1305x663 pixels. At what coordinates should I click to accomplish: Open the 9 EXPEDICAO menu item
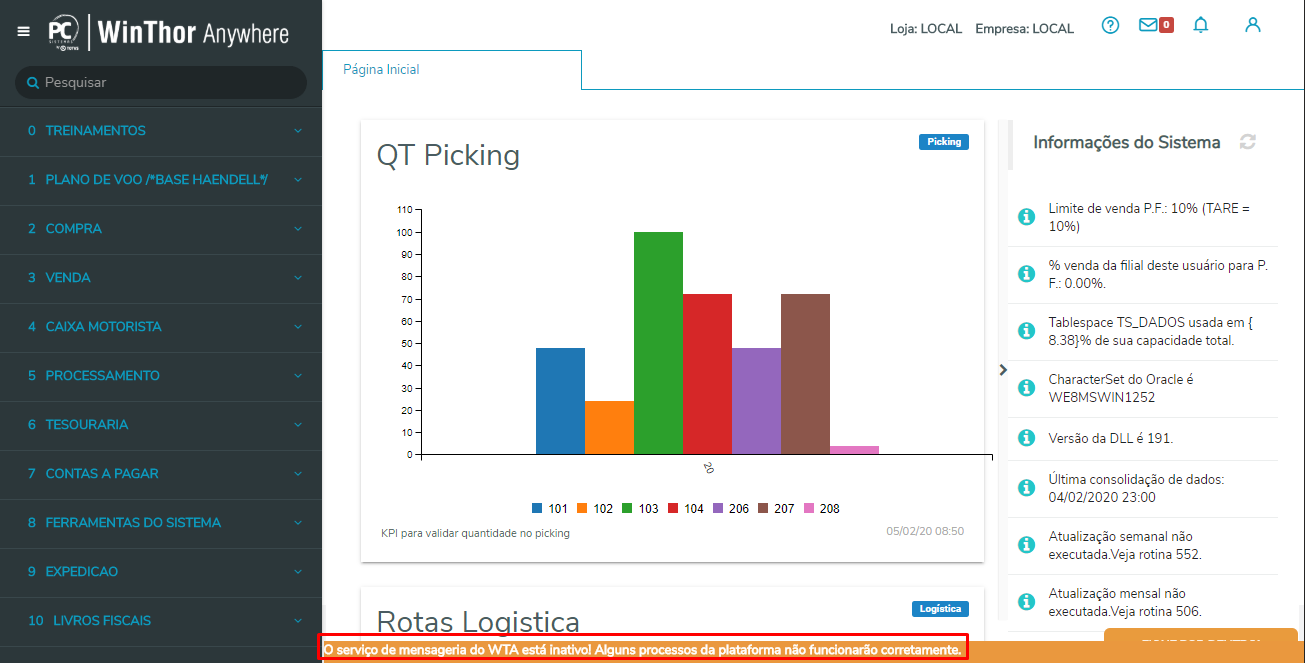click(161, 572)
